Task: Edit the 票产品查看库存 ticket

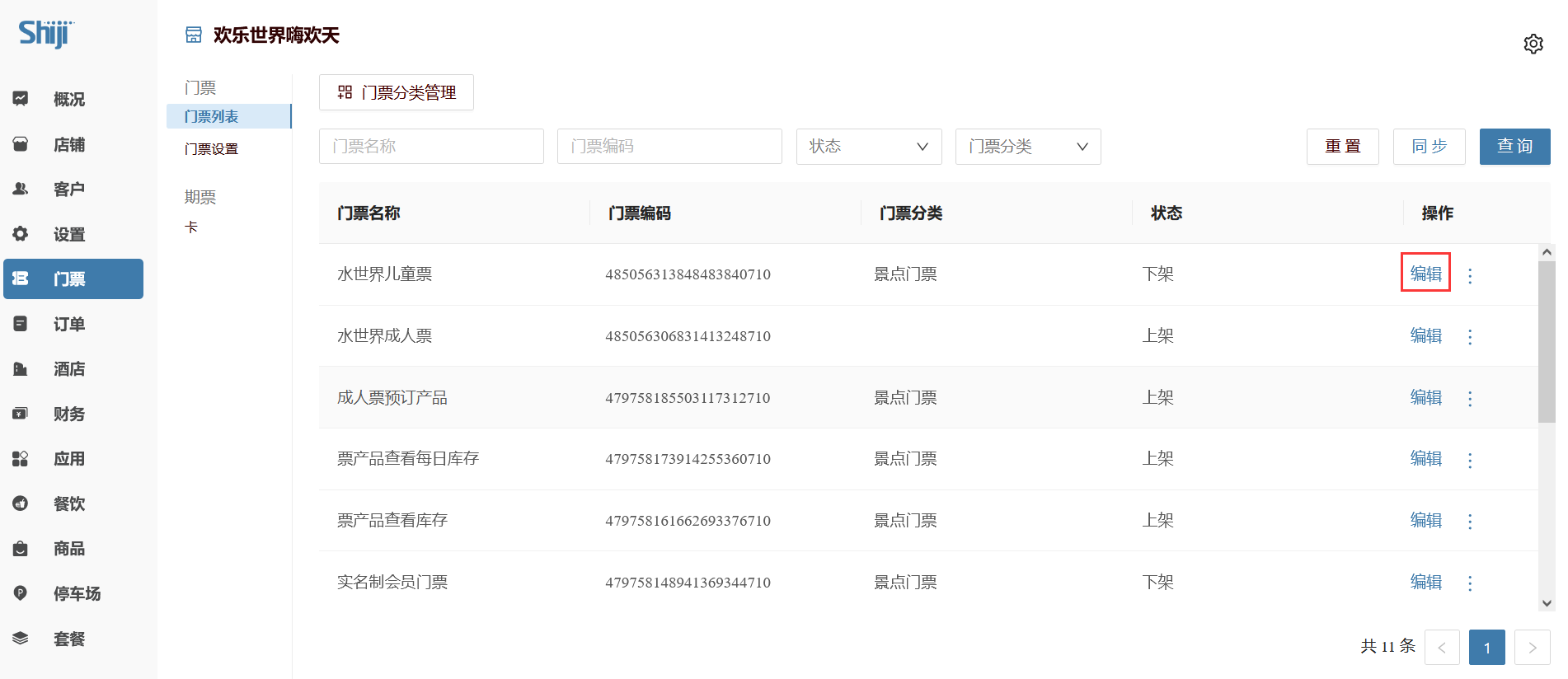Action: click(x=1426, y=520)
